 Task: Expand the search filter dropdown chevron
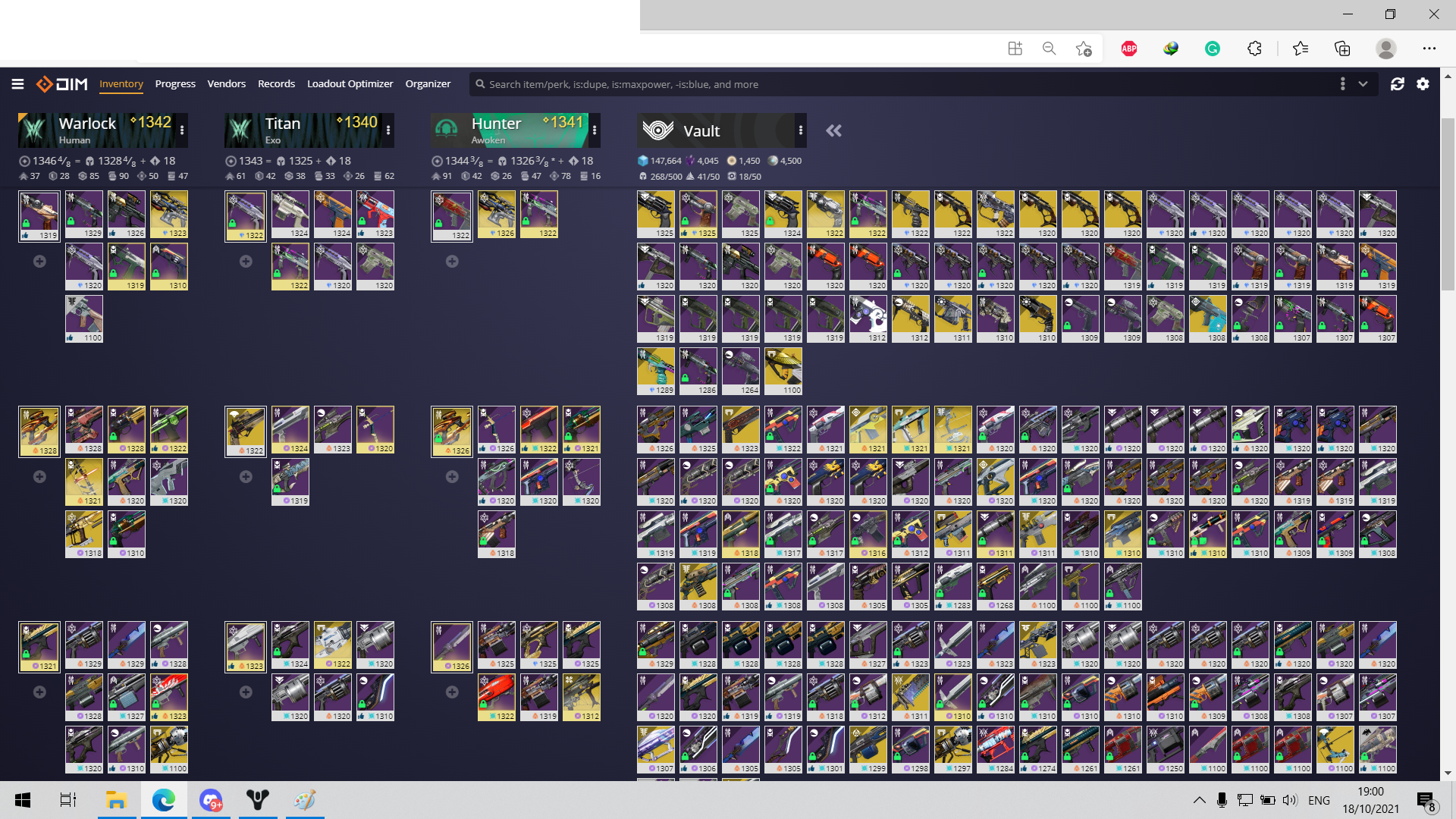point(1363,84)
